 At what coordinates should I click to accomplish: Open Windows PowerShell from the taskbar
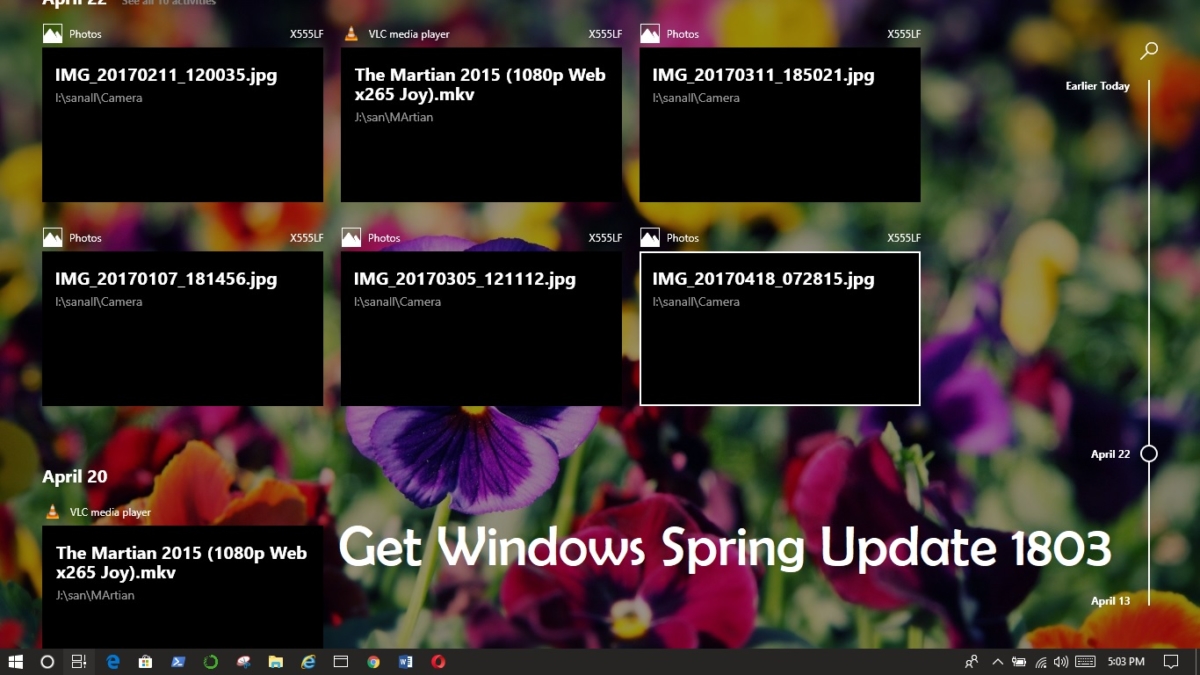pos(178,661)
